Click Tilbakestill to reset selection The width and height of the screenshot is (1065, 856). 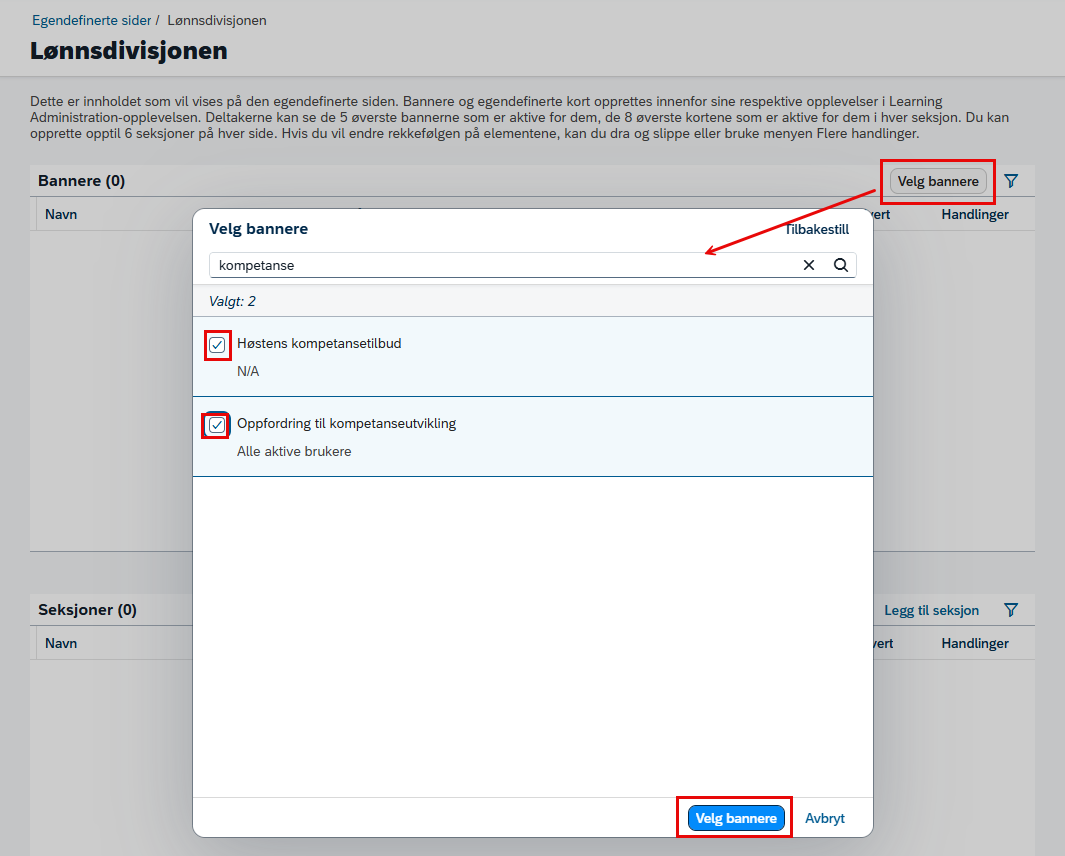coord(816,230)
